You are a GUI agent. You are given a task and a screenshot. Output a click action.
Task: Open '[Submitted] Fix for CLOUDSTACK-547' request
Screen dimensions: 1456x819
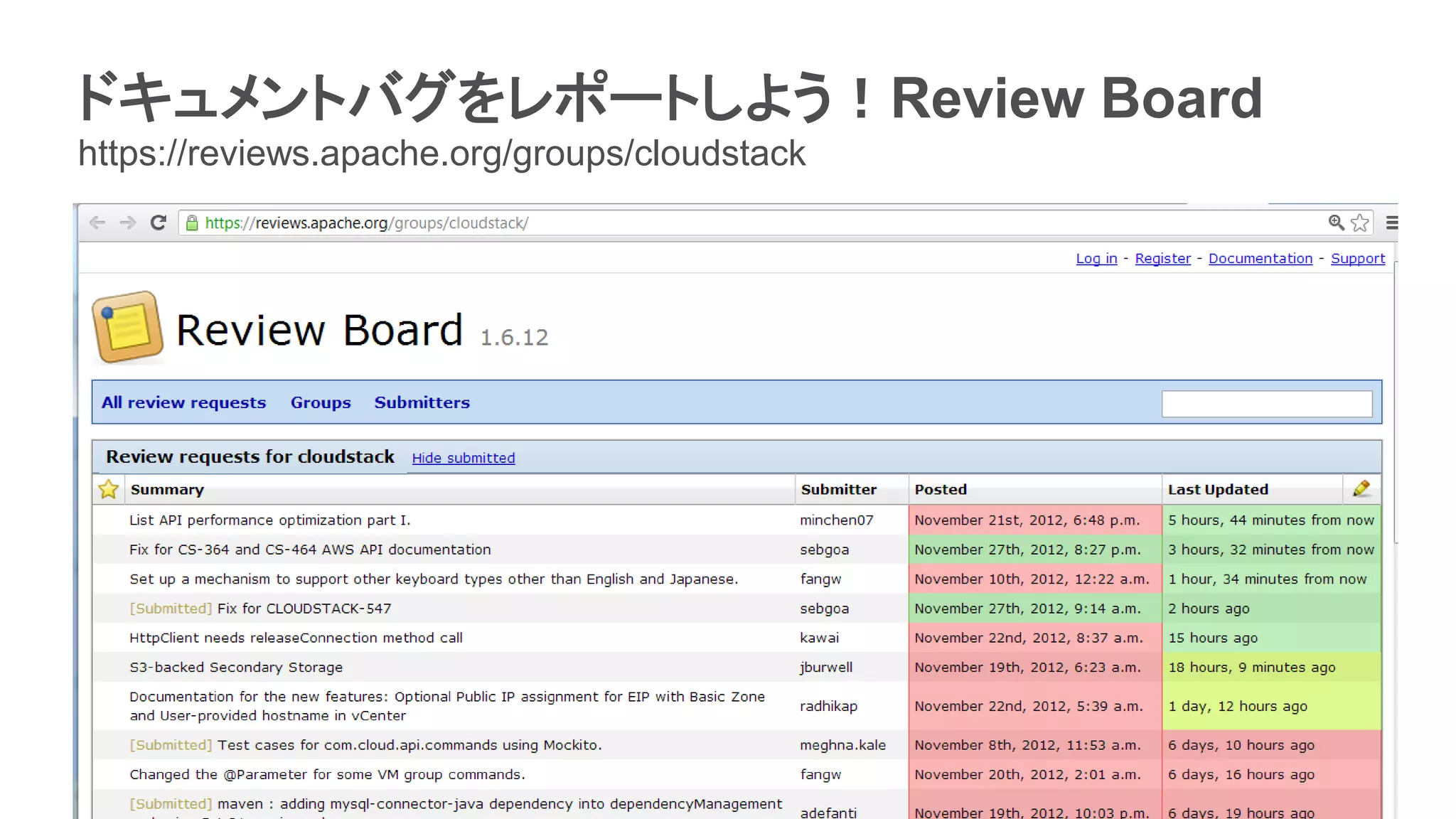[260, 609]
